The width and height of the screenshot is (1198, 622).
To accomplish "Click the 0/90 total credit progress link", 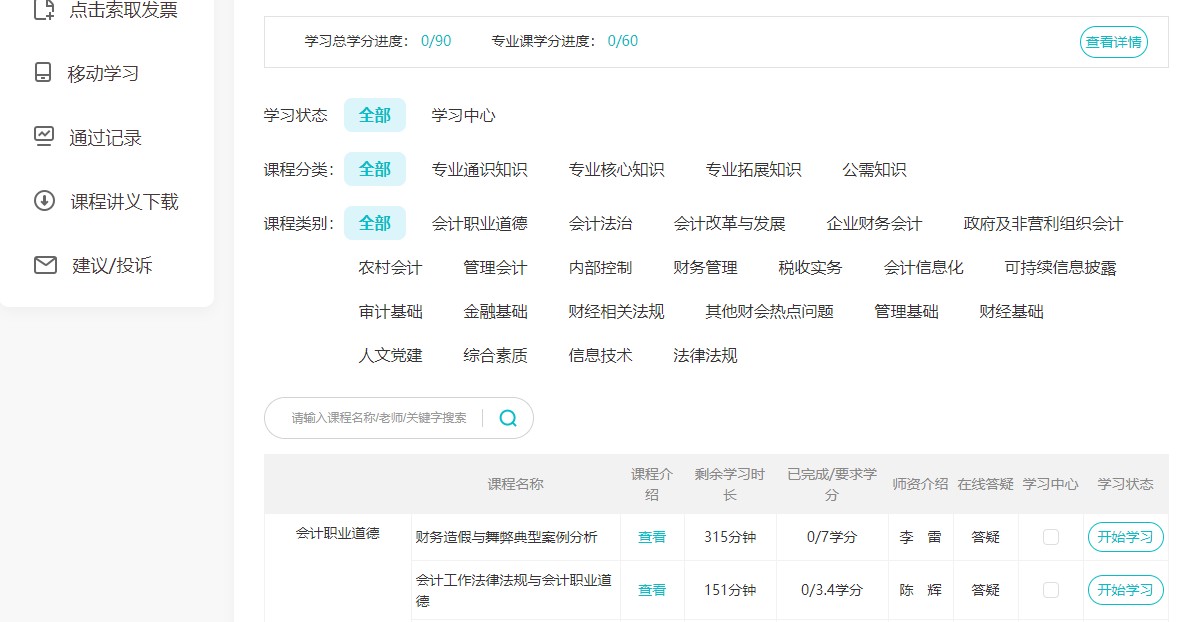I will point(436,42).
